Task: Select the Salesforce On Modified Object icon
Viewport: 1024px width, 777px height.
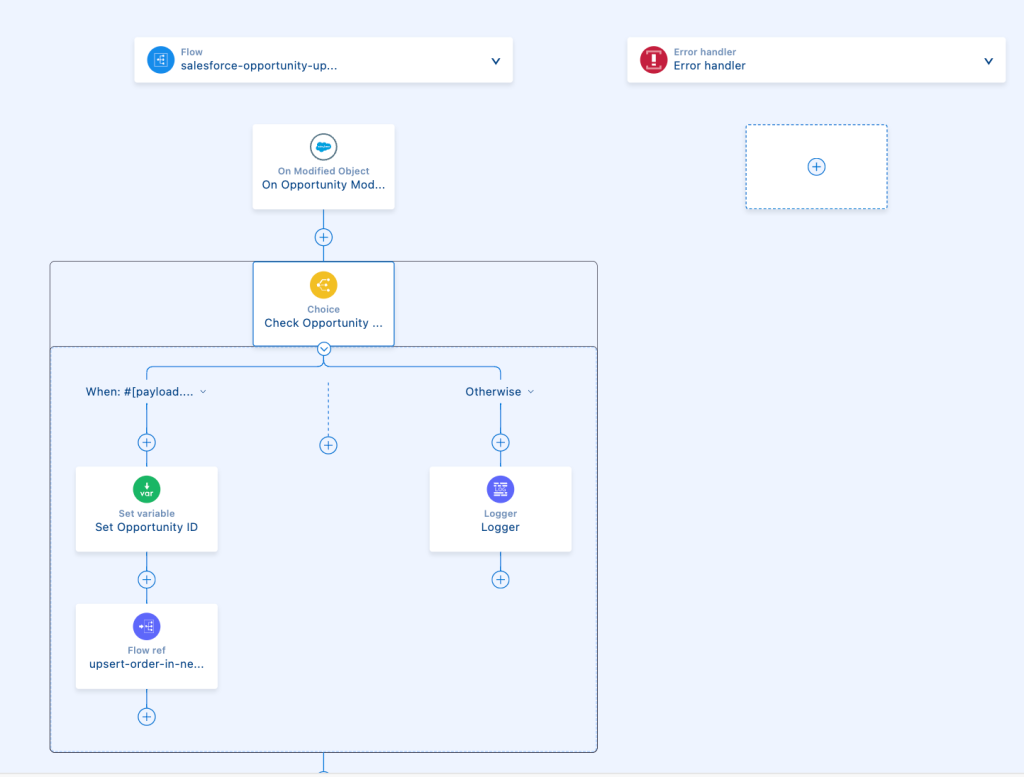Action: [323, 147]
